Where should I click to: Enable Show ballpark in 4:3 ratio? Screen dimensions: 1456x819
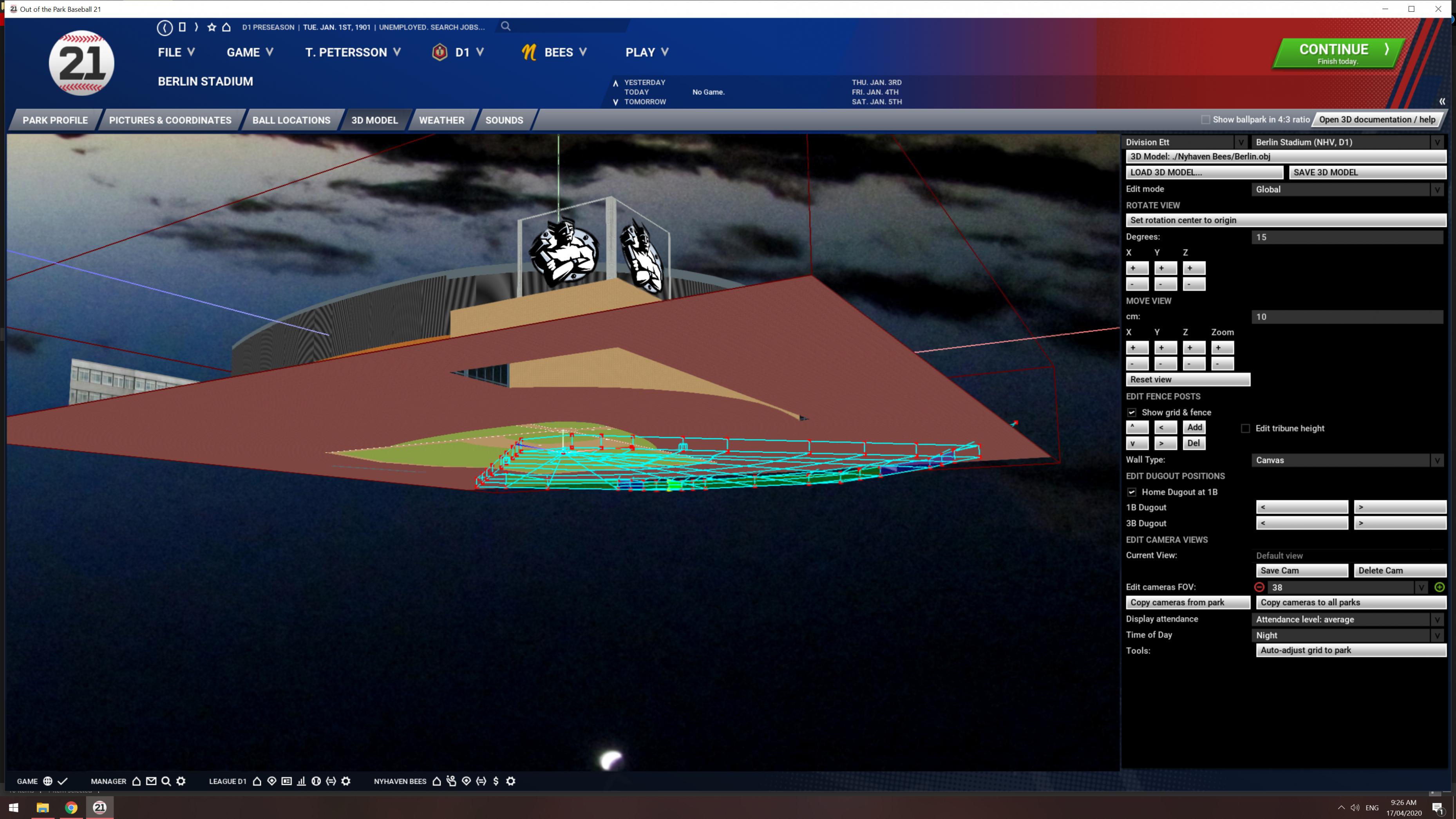(x=1205, y=120)
